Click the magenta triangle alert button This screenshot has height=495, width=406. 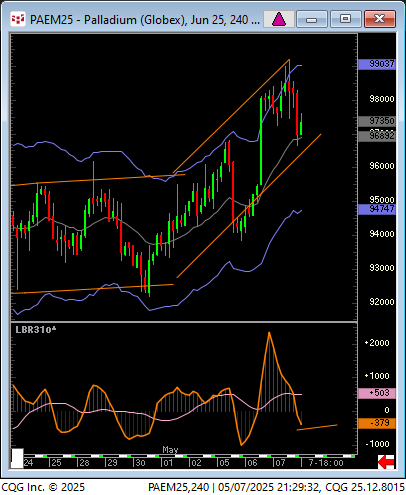279,19
